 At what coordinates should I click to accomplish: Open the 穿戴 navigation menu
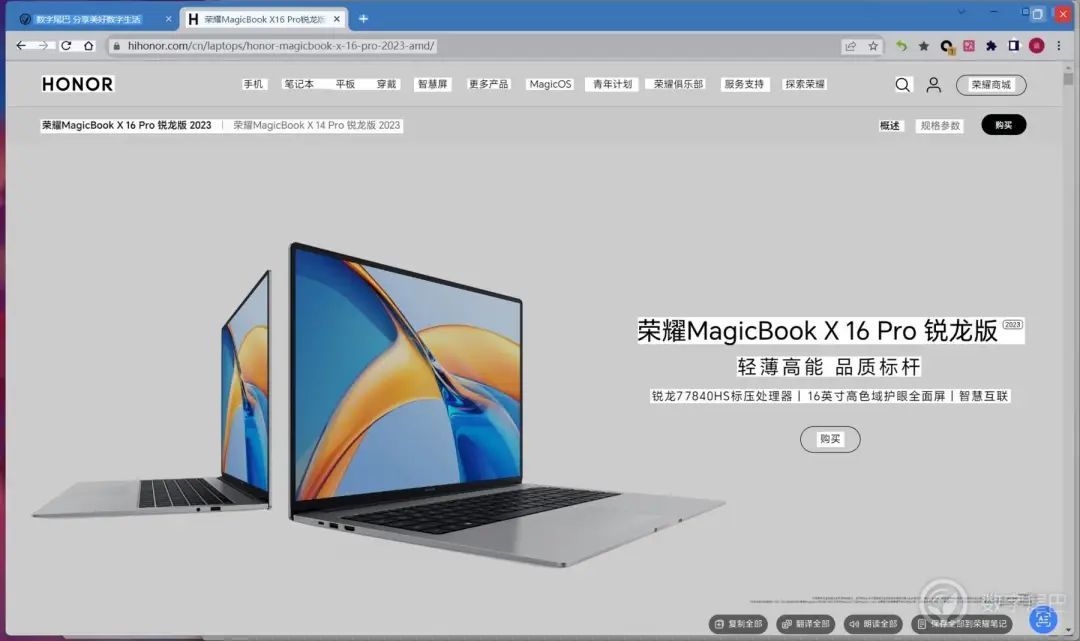(386, 84)
